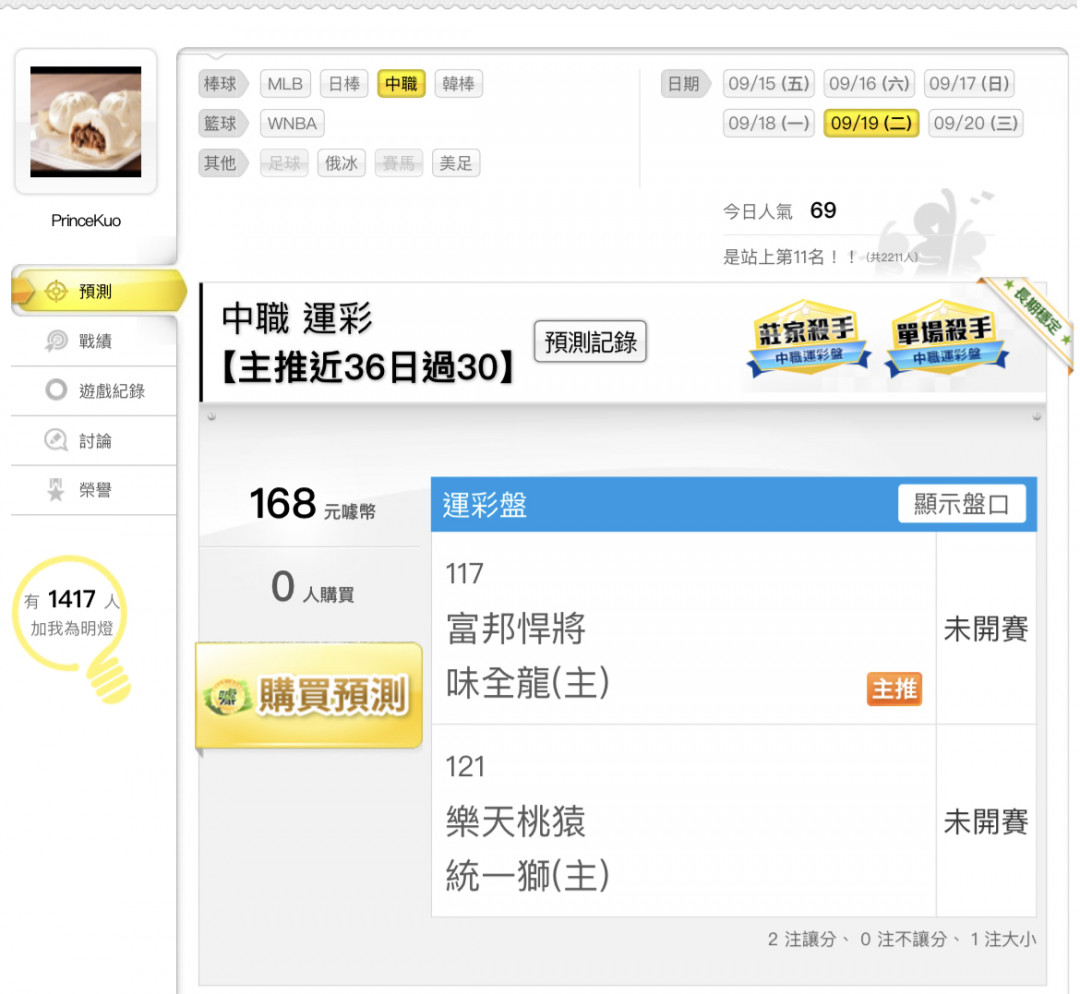Open the 預測記錄 button
The width and height of the screenshot is (1080, 994).
590,342
